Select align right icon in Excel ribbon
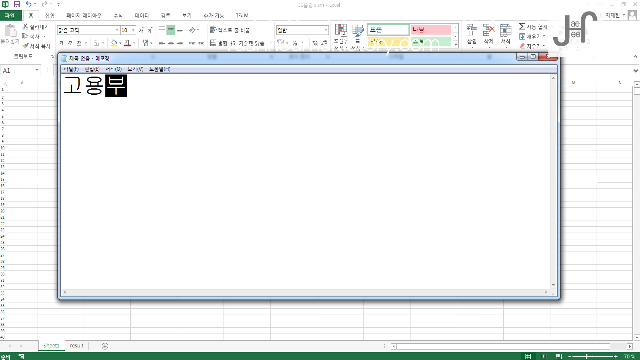This screenshot has height=360, width=640. coord(180,43)
